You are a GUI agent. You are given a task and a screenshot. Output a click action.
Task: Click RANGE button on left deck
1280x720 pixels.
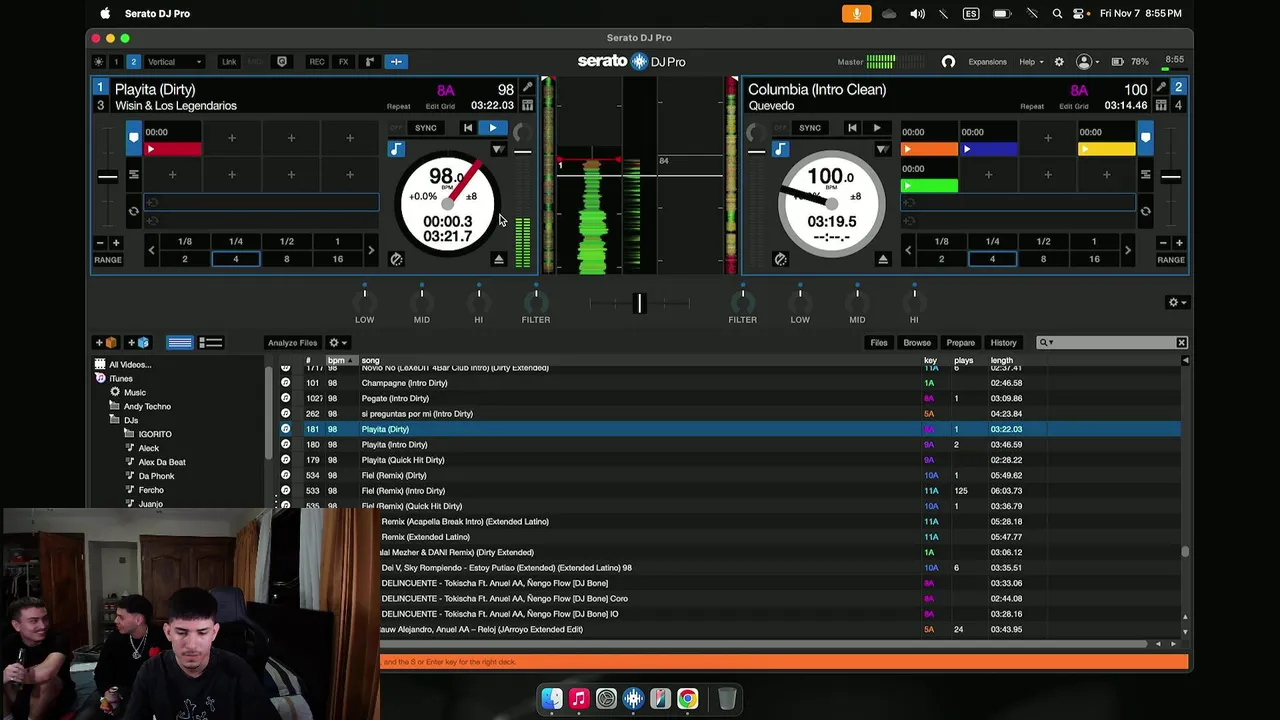(x=108, y=260)
